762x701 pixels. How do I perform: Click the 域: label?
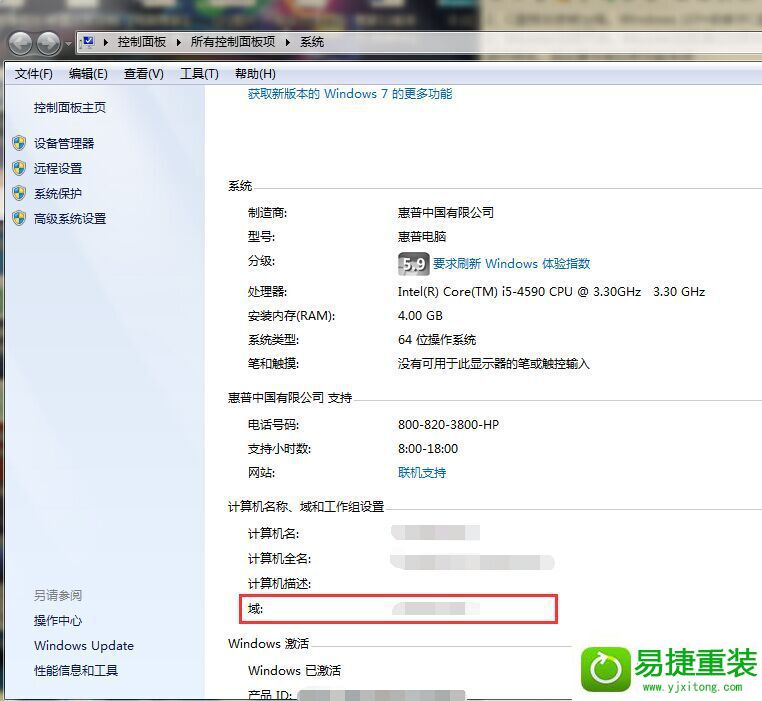(255, 609)
